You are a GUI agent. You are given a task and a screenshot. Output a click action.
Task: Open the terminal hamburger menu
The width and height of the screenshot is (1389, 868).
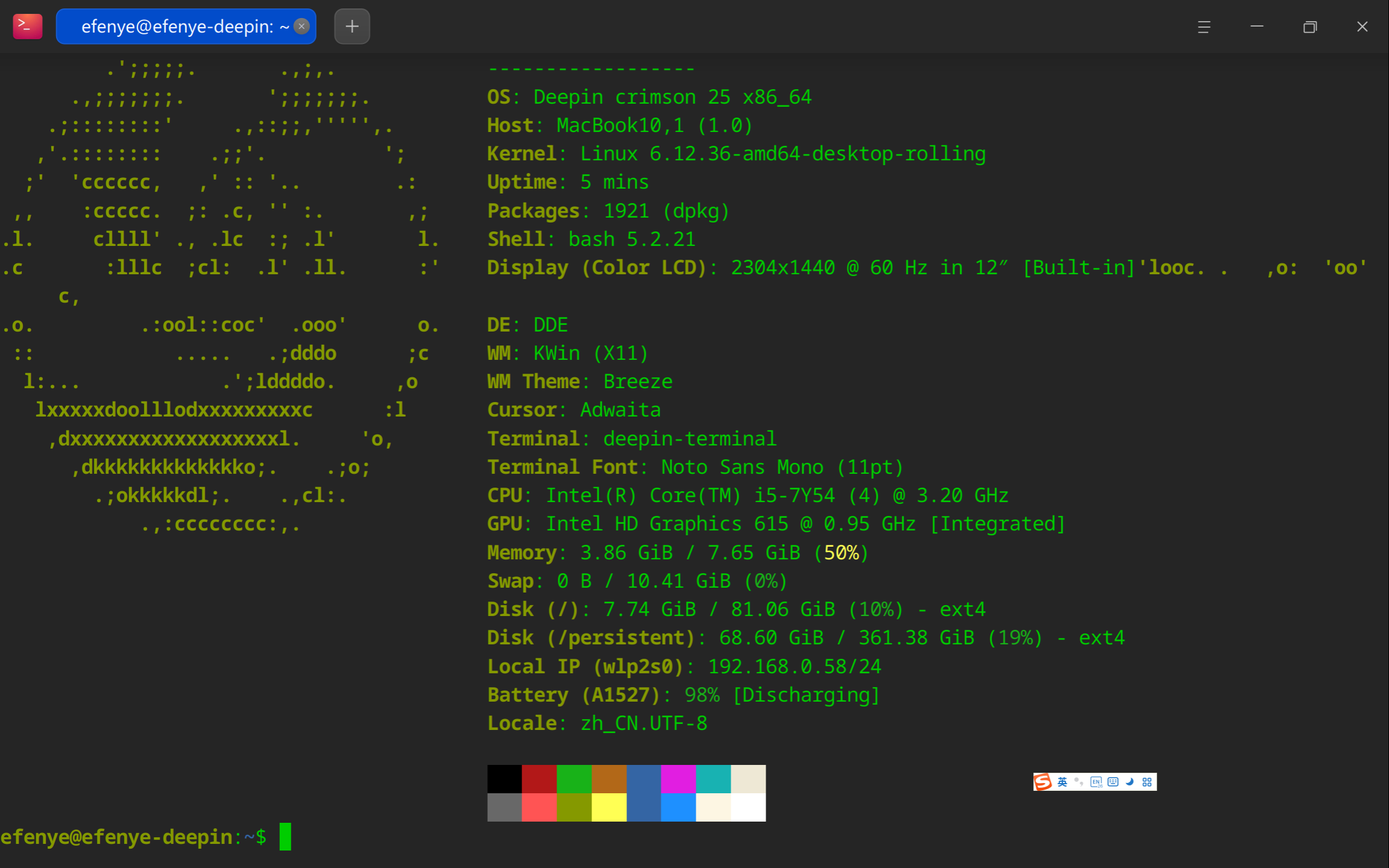pyautogui.click(x=1204, y=27)
